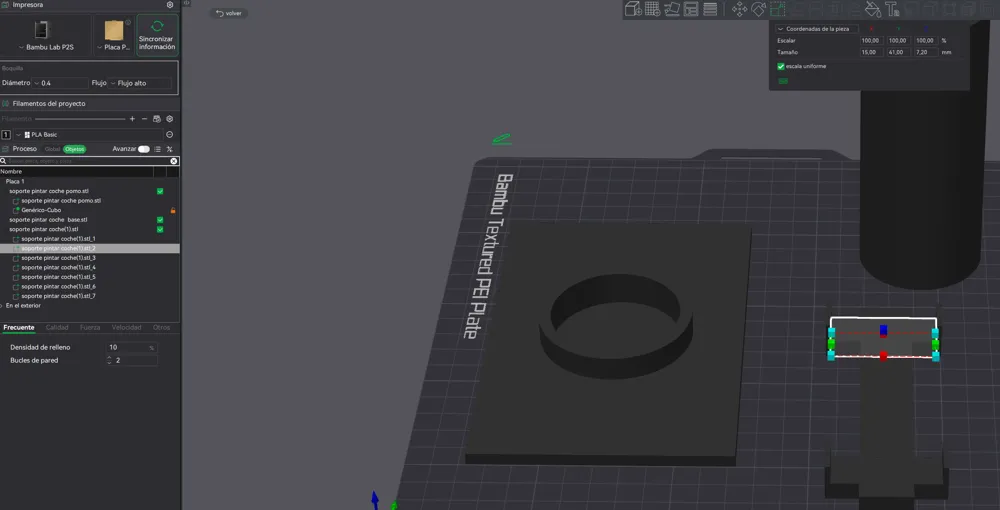Select the Text shape tool icon
1000x510 pixels.
click(892, 9)
